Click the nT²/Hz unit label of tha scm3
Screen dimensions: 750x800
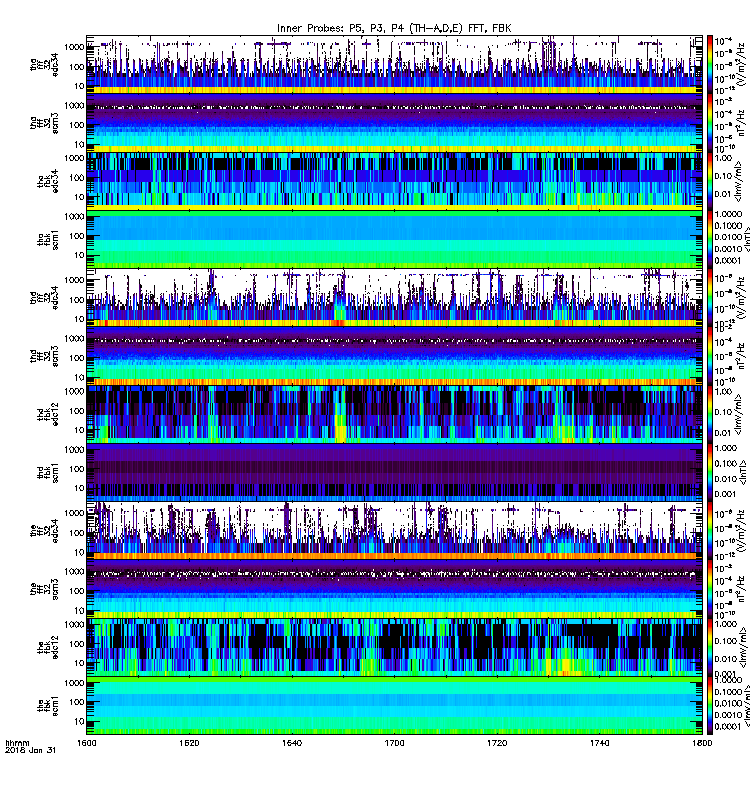coord(740,123)
